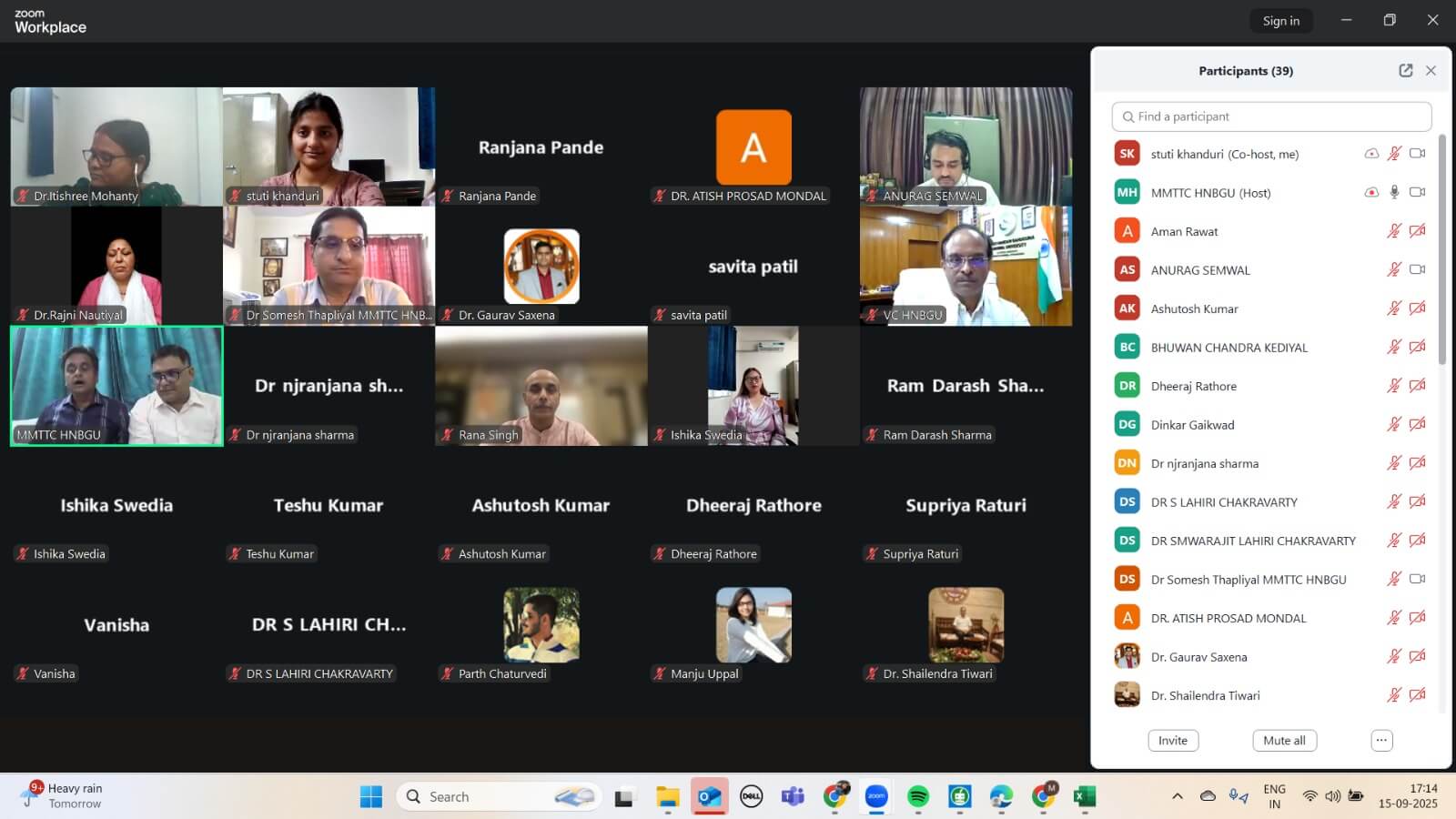Open Excel from the taskbar
This screenshot has height=819, width=1456.
point(1084,797)
